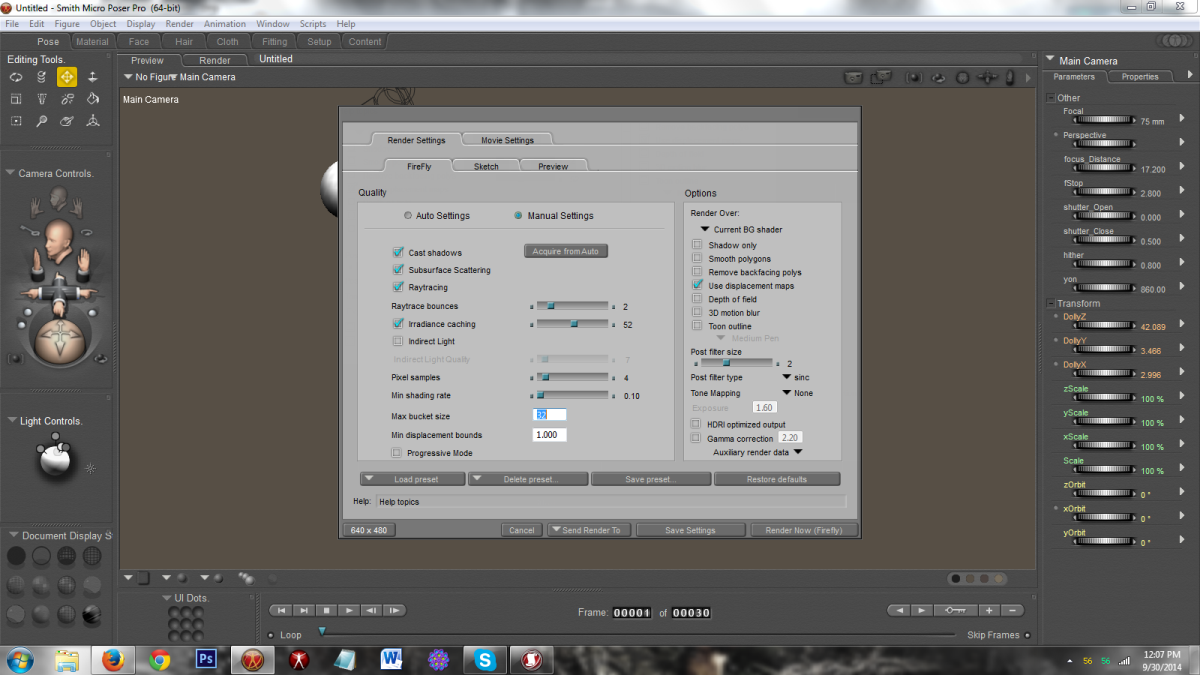
Task: Enable Indirect Light checkbox
Action: 398,341
